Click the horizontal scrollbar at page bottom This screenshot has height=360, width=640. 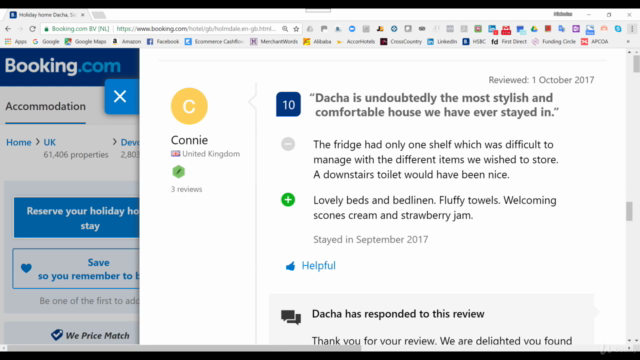pyautogui.click(x=184, y=348)
